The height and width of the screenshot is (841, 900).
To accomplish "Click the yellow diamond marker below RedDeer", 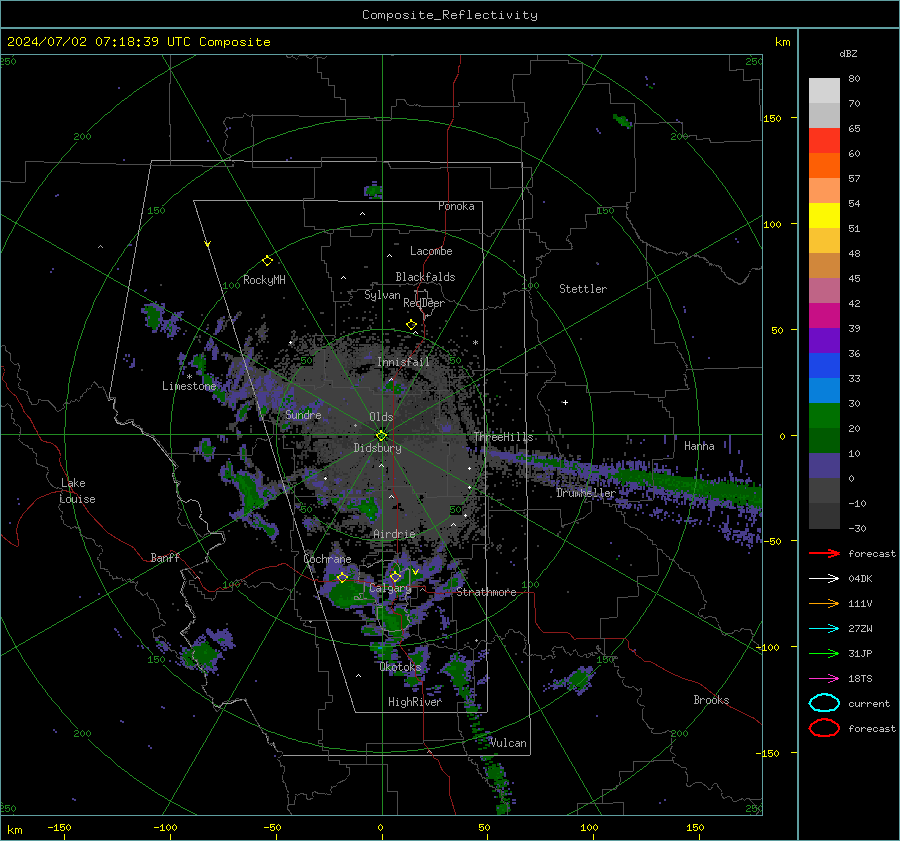I will pyautogui.click(x=412, y=325).
